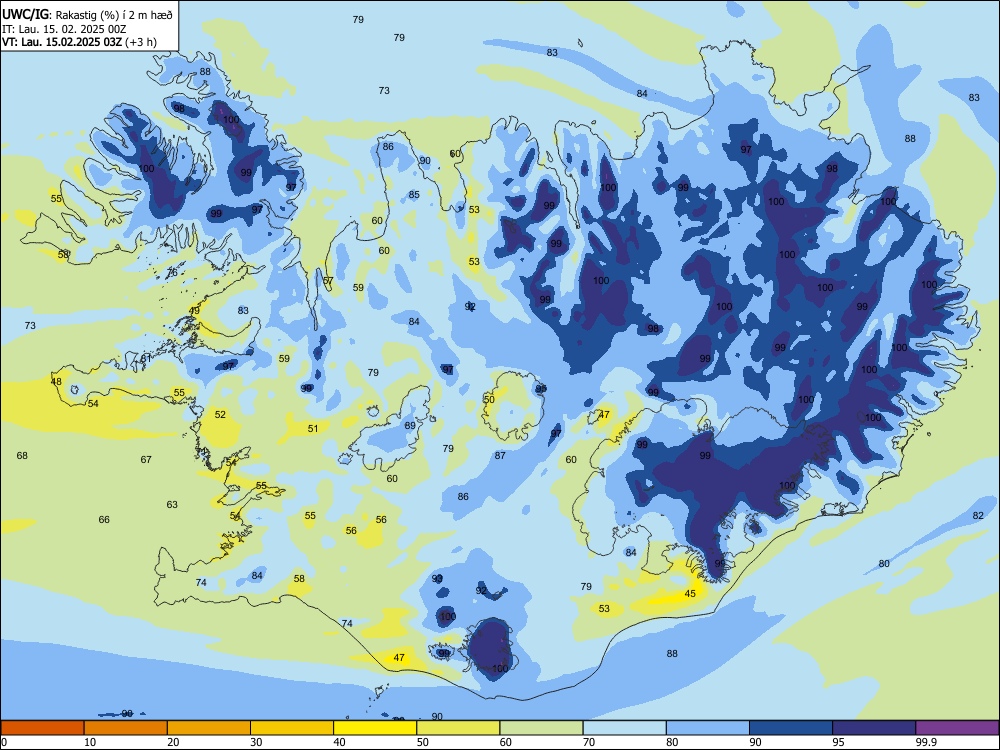Click the legend tick label '30'

tap(256, 742)
